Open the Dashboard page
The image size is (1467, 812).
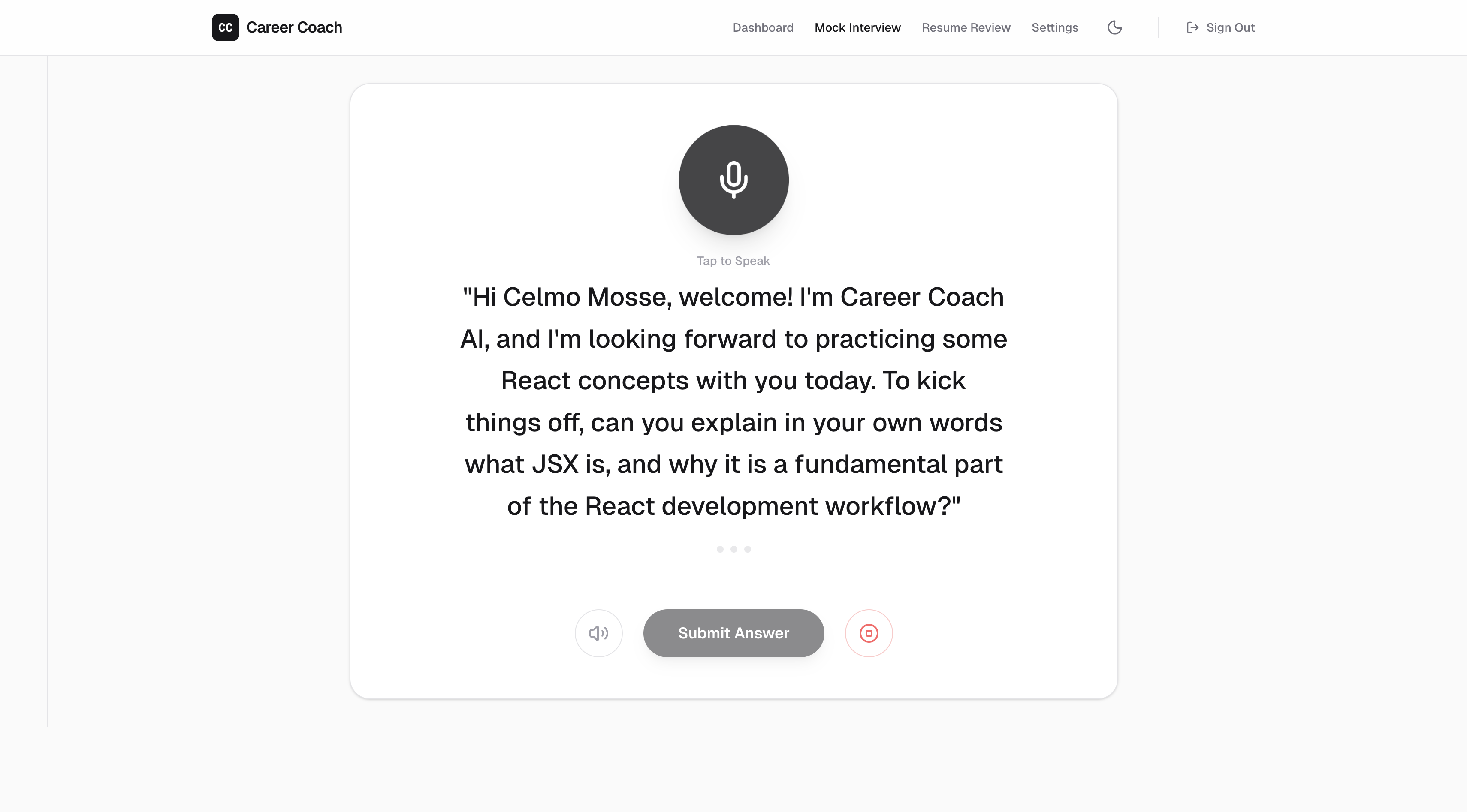(763, 27)
